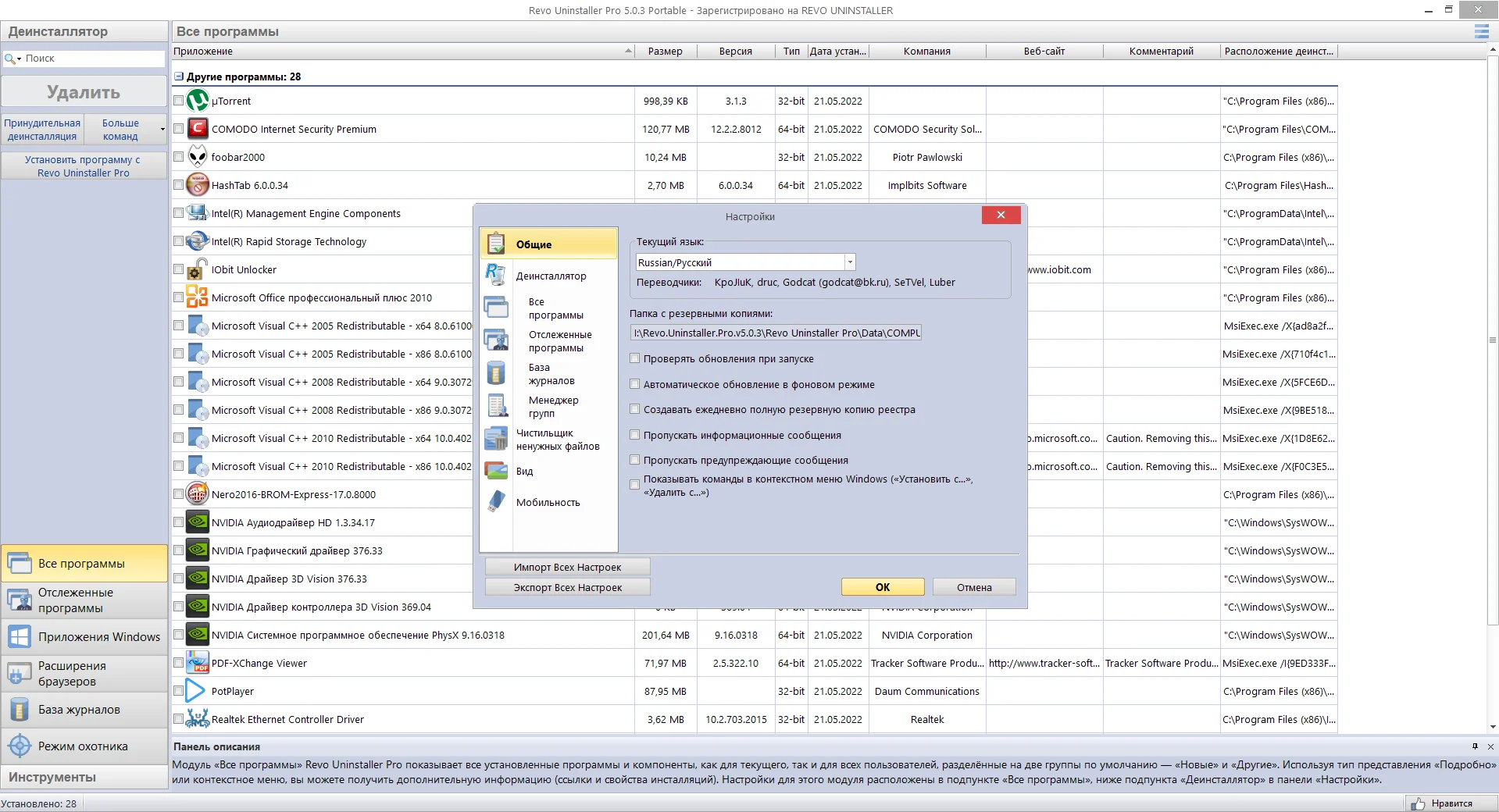The width and height of the screenshot is (1499, 812).
Task: Click the Microsoft Office 2010 icon
Action: [198, 297]
